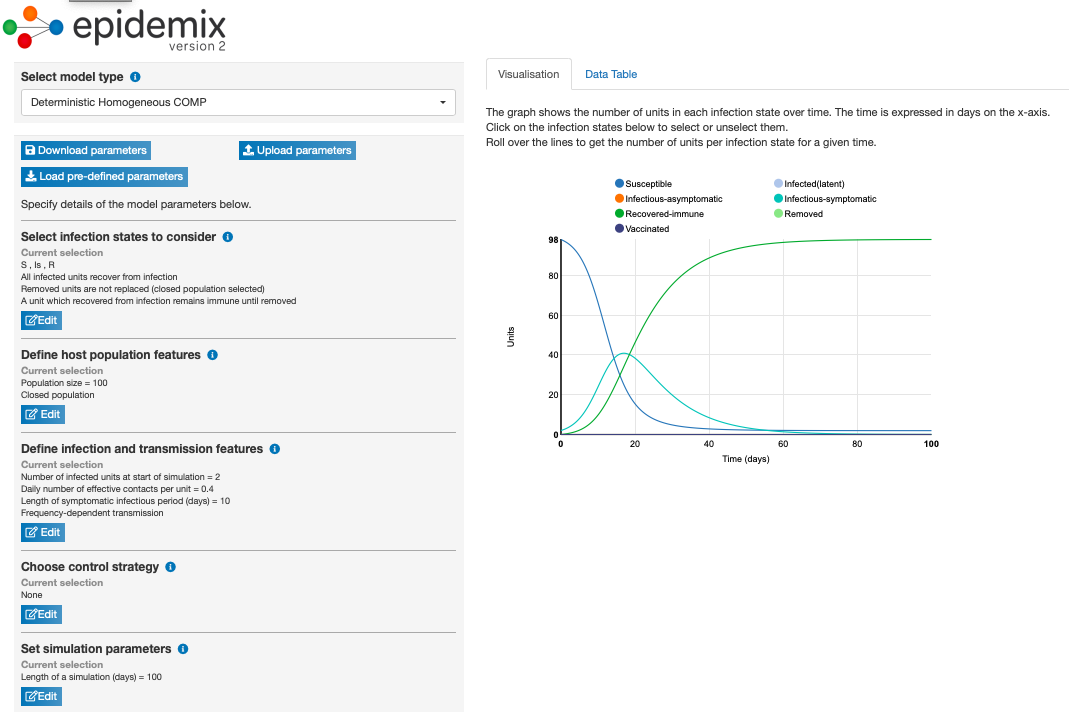Open the model type dropdown
This screenshot has width=1069, height=722.
coord(238,102)
